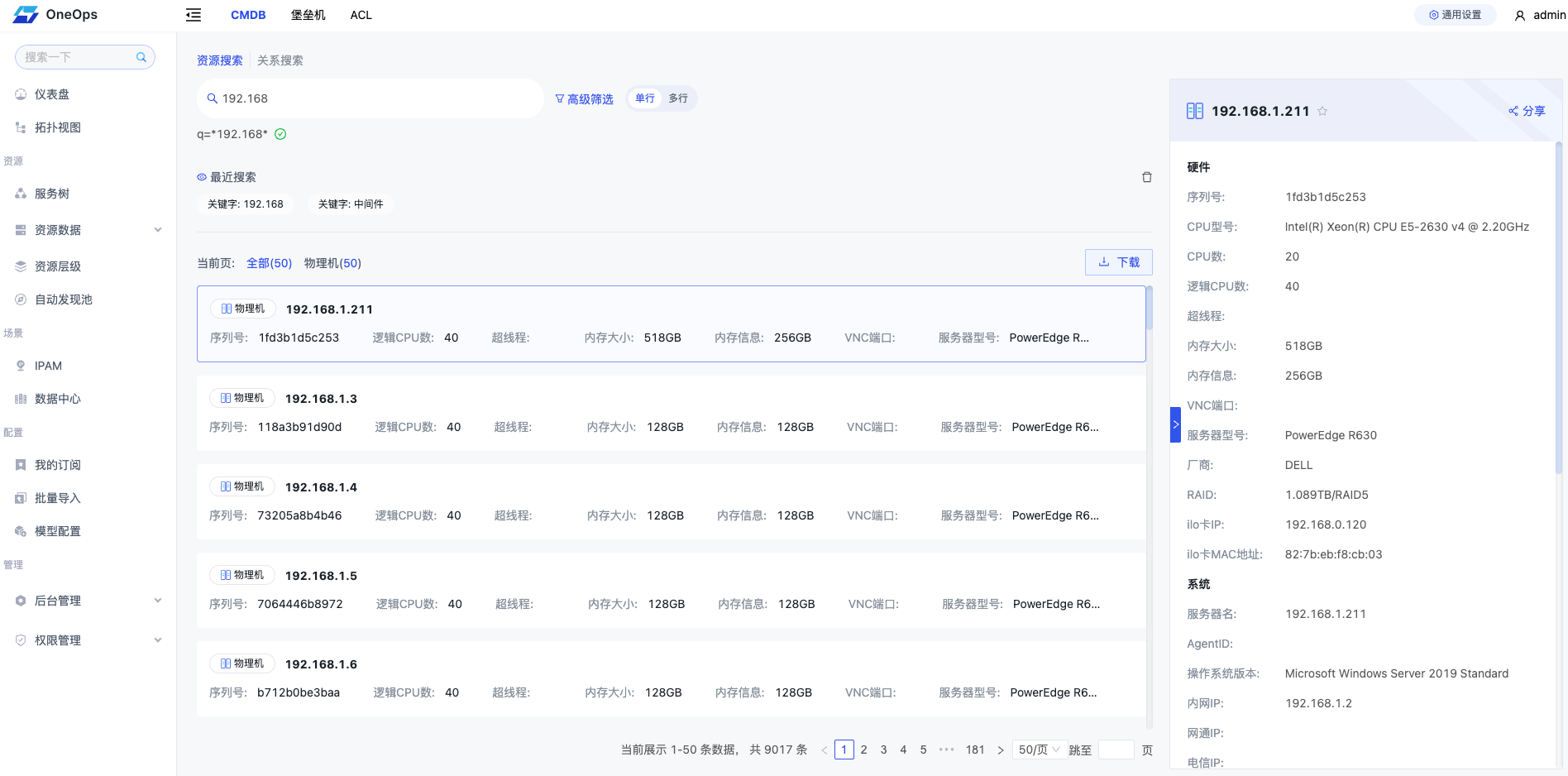Click the 下载 download button
This screenshot has width=1568, height=776.
1118,262
